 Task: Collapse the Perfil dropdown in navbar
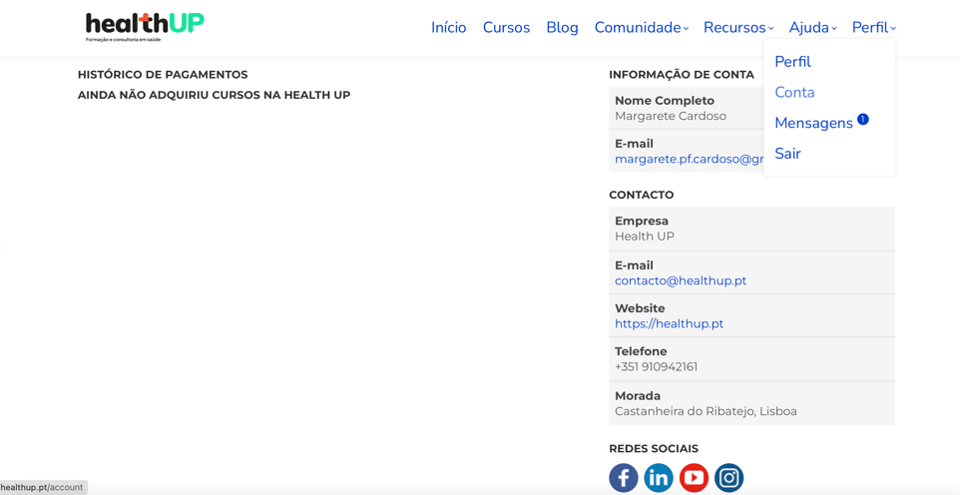873,28
